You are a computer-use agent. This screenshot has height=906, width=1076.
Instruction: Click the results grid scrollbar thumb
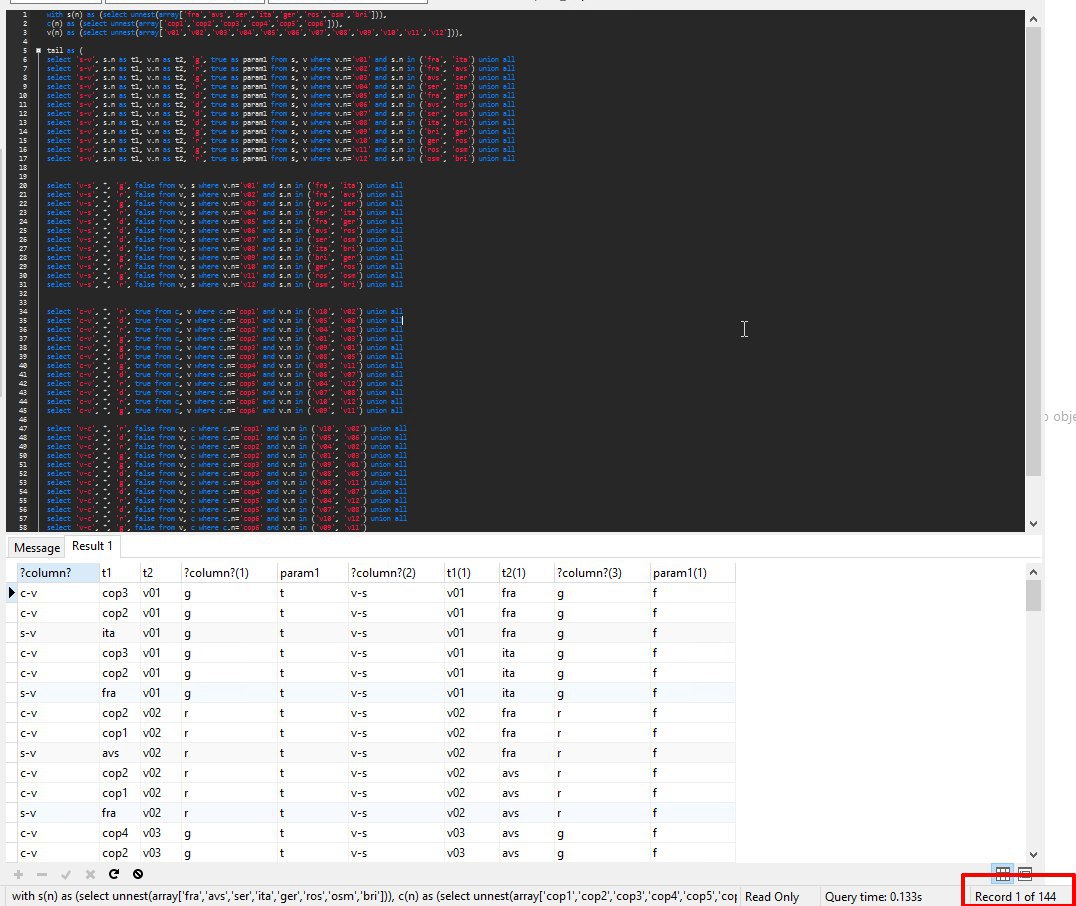click(x=1033, y=595)
